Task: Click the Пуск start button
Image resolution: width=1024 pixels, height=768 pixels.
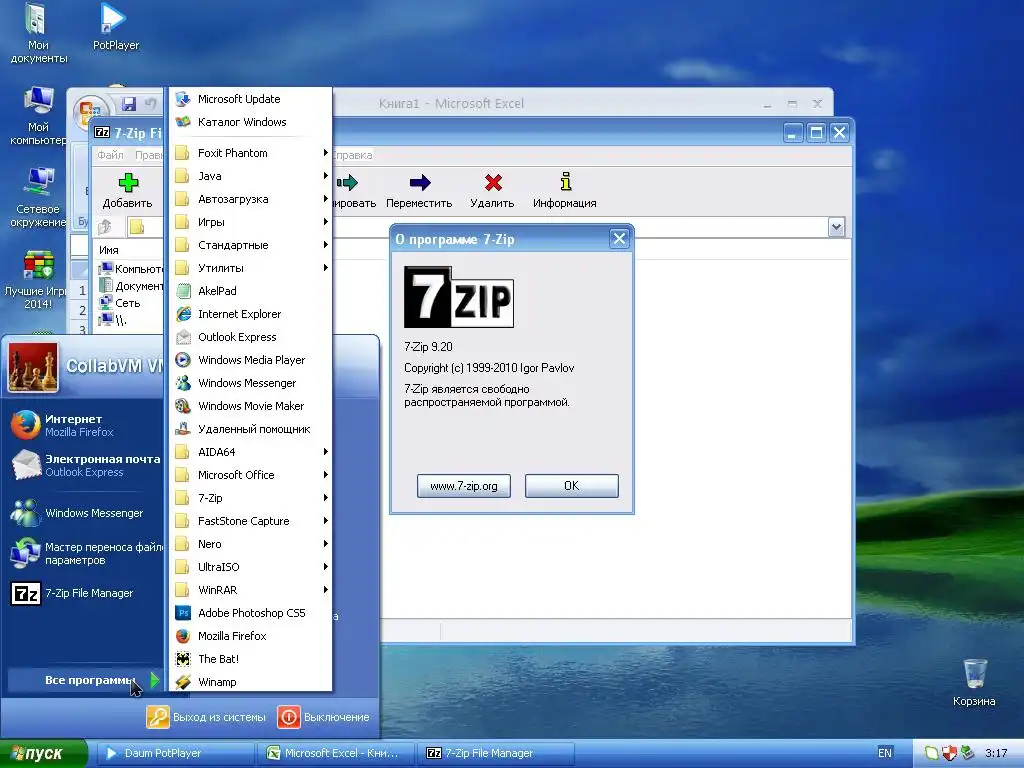Action: [x=43, y=754]
